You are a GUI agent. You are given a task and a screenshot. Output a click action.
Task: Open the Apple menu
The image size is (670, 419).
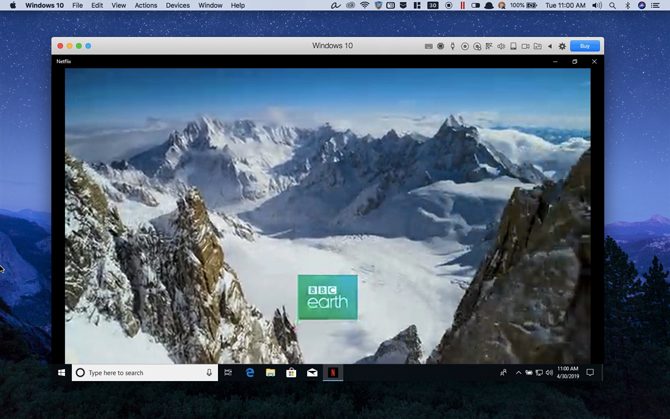[x=13, y=5]
